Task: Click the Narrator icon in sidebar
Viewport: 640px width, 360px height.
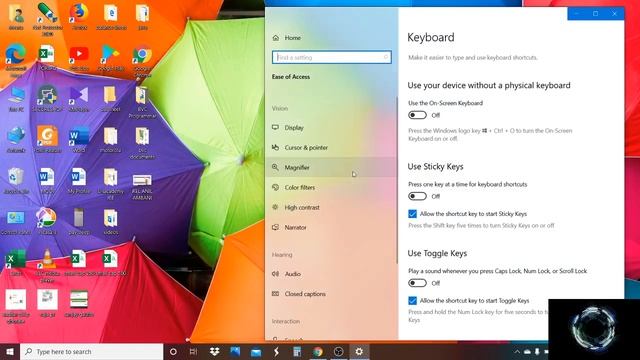Action: (x=276, y=227)
